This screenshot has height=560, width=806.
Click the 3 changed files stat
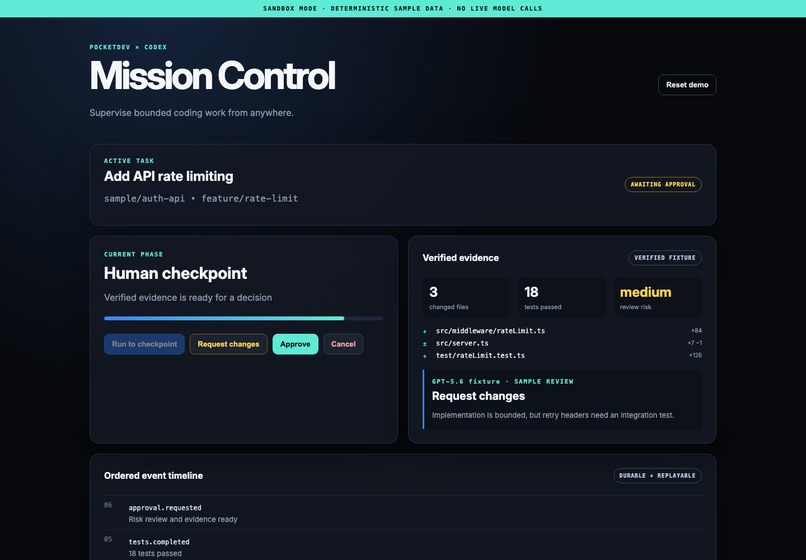click(x=466, y=297)
